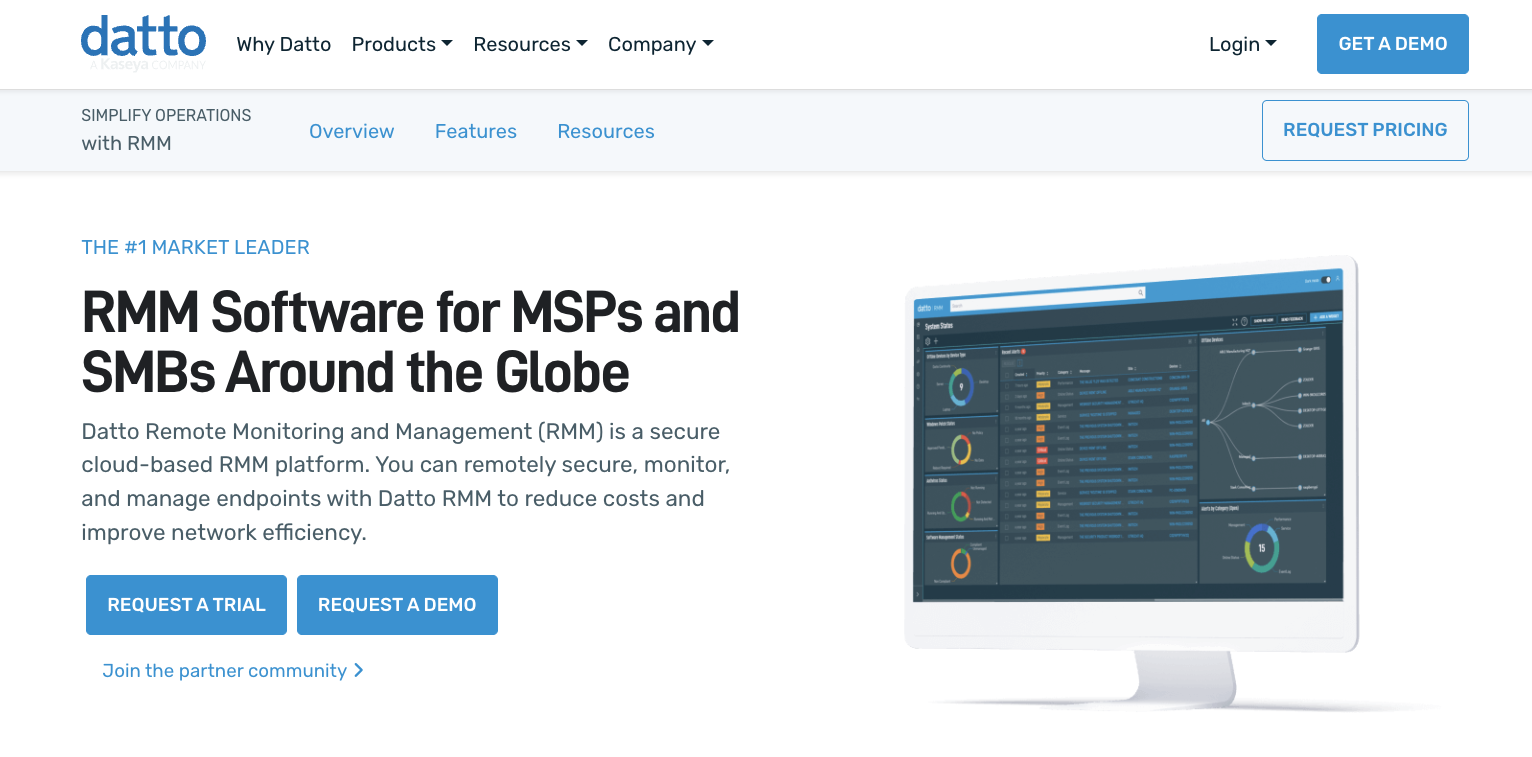
Task: Click the REQUEST A TRIAL button
Action: (186, 605)
